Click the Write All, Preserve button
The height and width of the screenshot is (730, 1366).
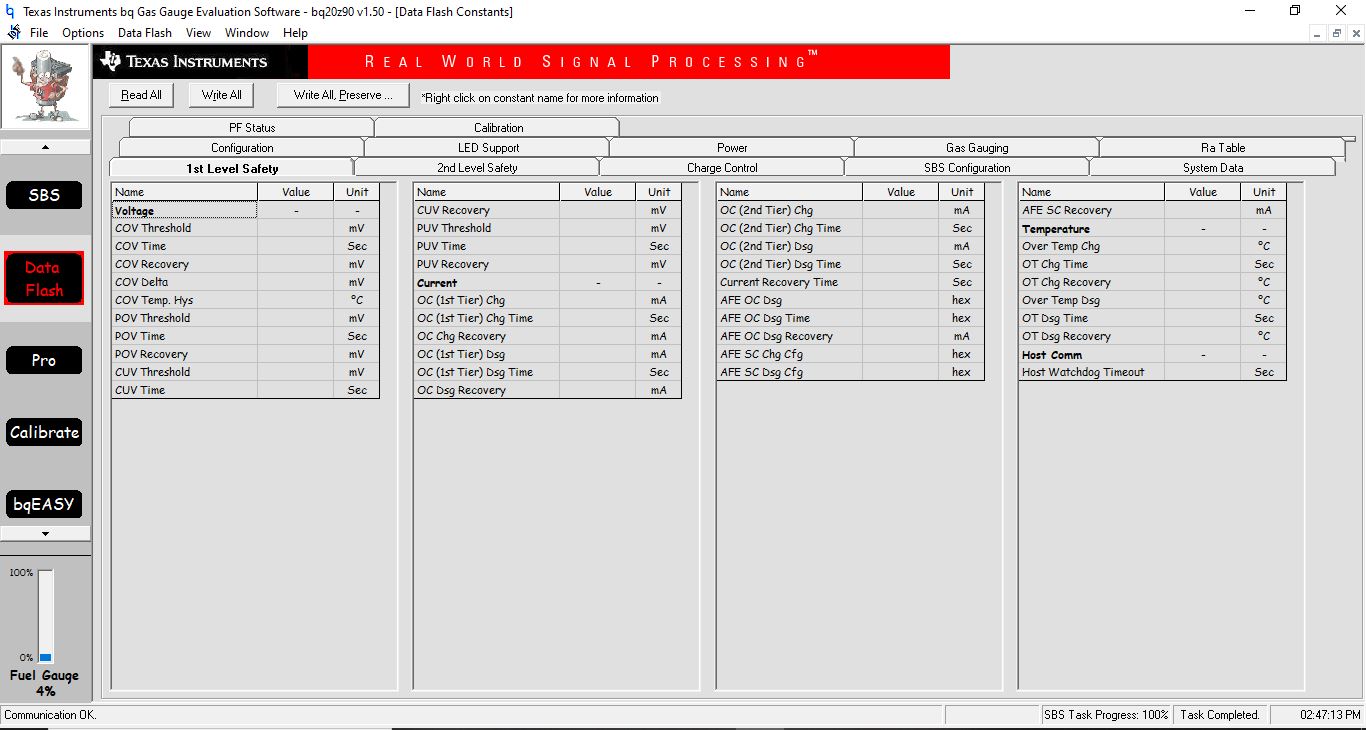[x=343, y=95]
